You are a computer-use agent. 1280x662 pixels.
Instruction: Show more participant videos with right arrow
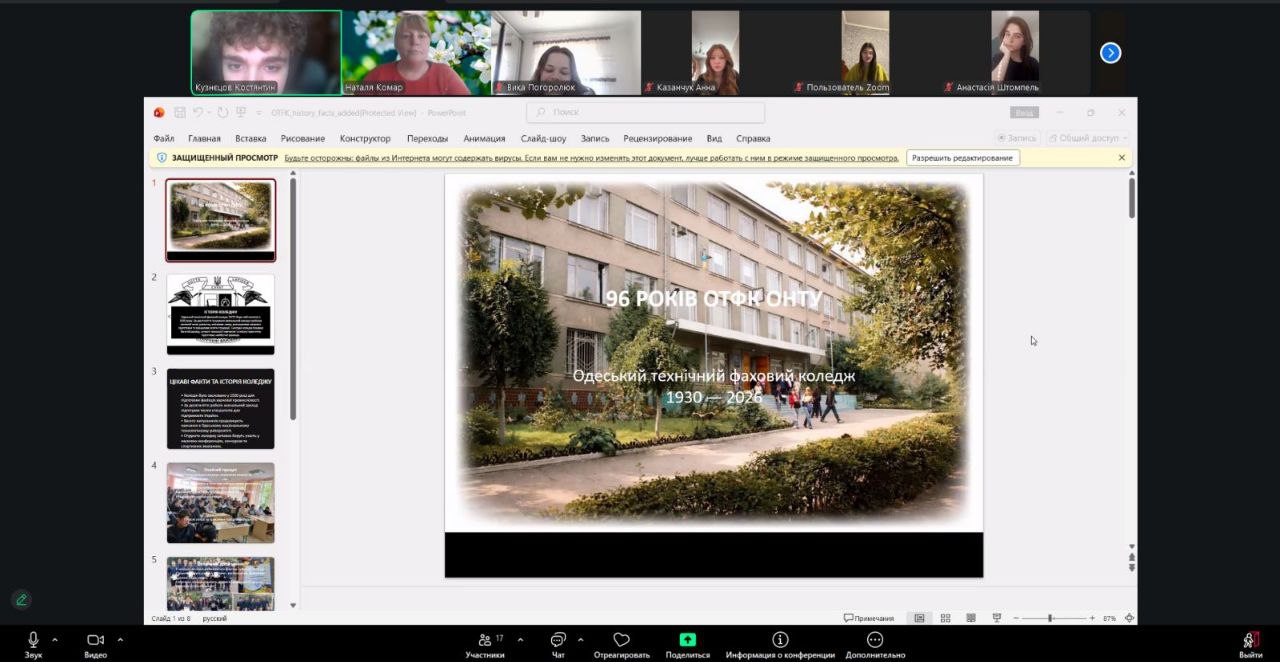[1110, 53]
